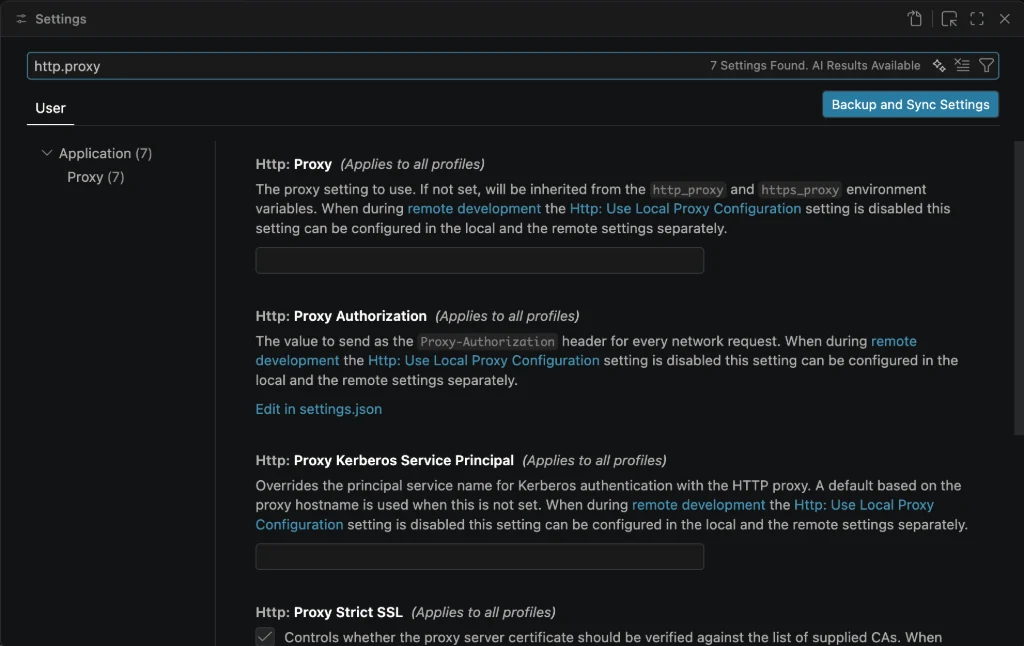Click the split editor icon in title bar
The image size is (1024, 646).
(949, 19)
